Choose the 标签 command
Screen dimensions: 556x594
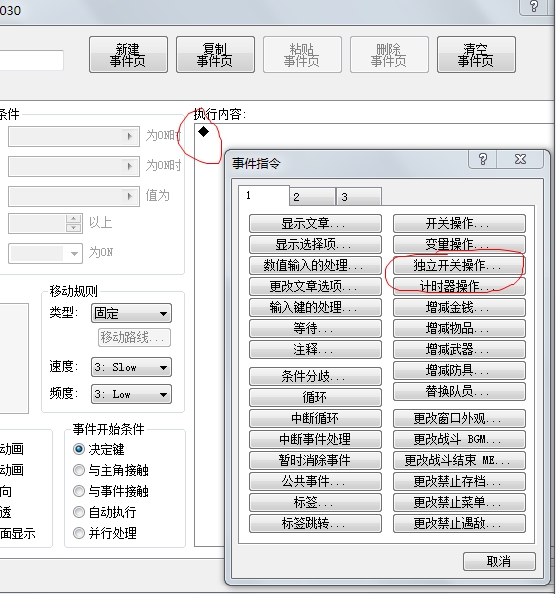(315, 502)
